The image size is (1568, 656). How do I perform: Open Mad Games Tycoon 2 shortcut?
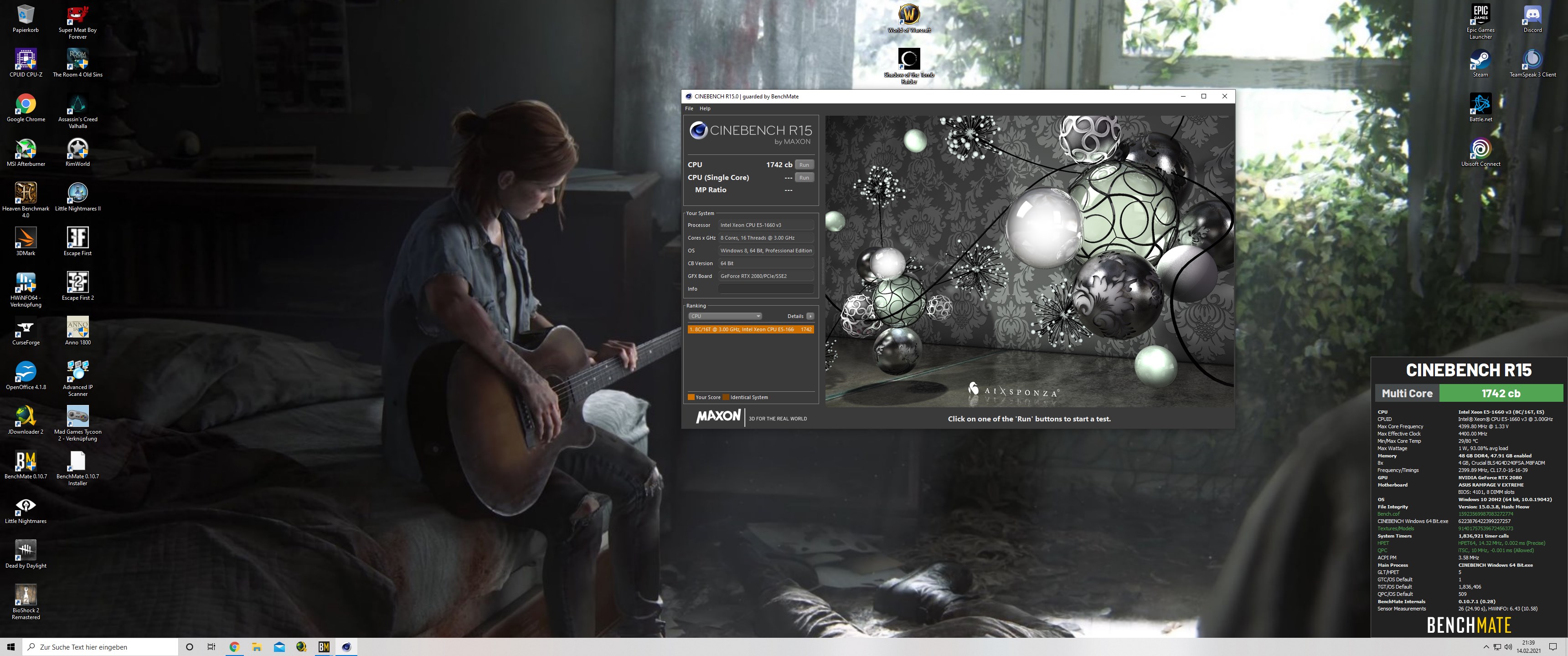click(77, 423)
